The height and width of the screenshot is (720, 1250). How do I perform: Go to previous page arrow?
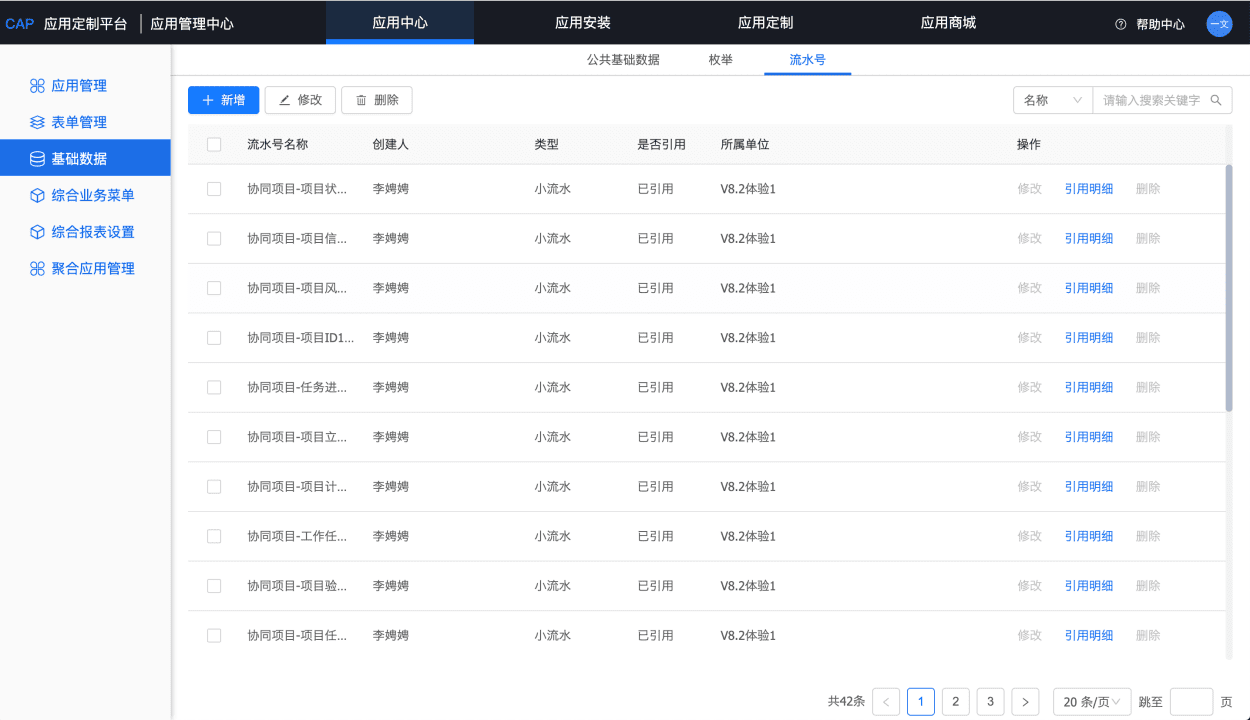(886, 702)
